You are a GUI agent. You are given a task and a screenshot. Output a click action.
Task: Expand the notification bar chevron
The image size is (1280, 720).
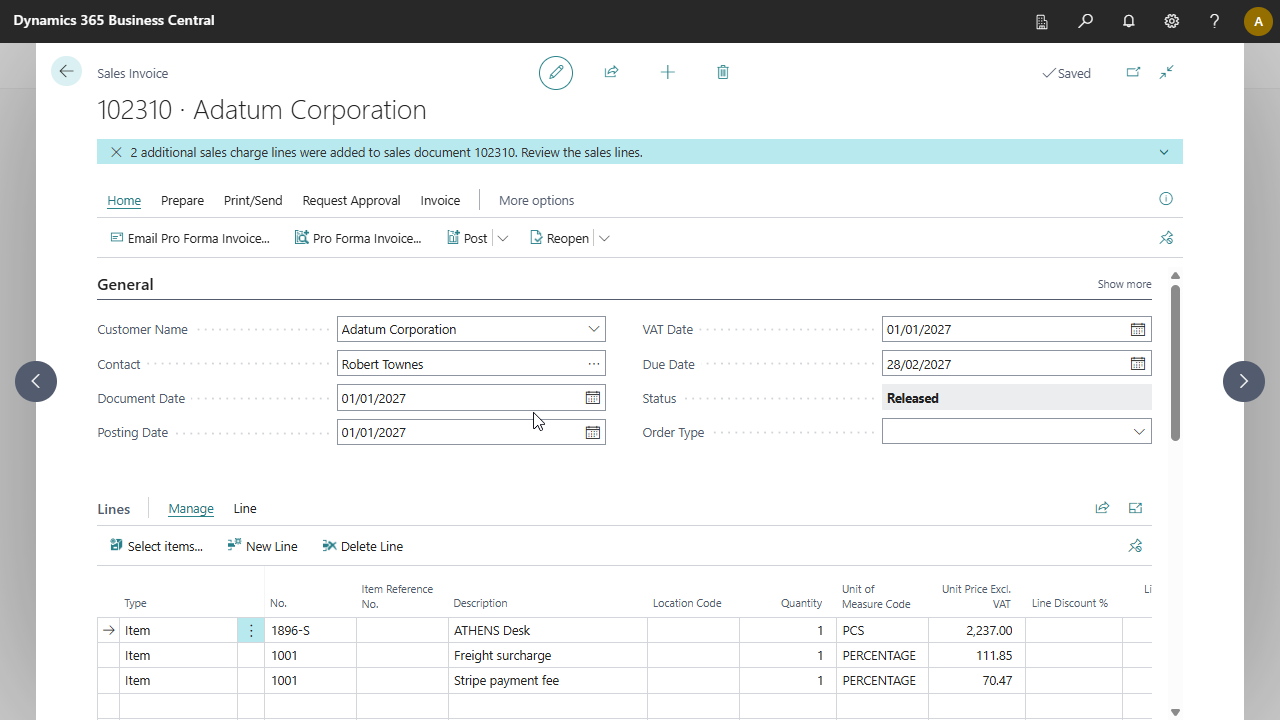[x=1164, y=153]
